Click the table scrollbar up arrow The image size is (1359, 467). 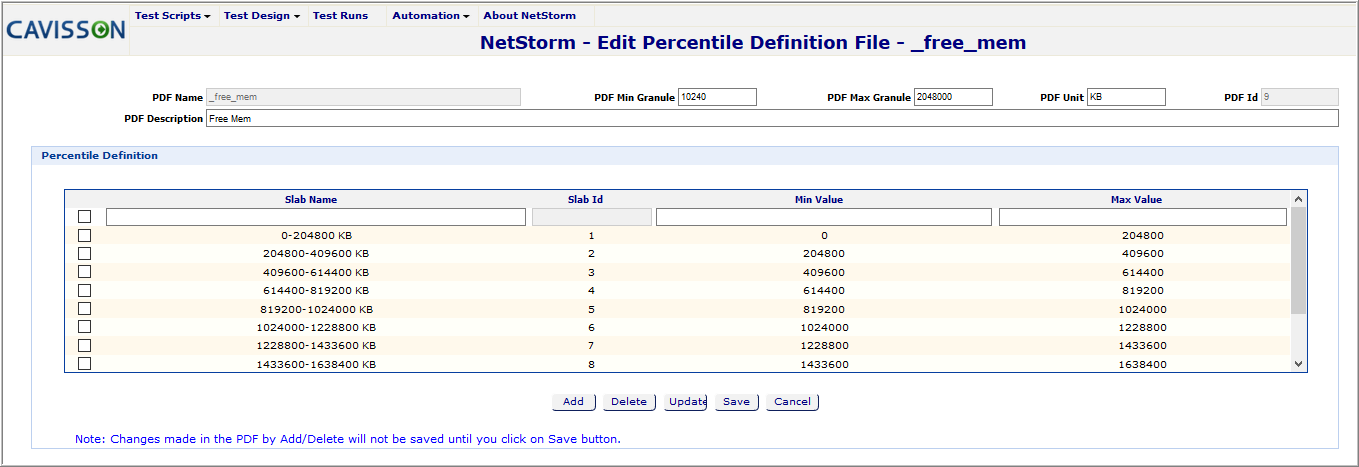pyautogui.click(x=1298, y=199)
